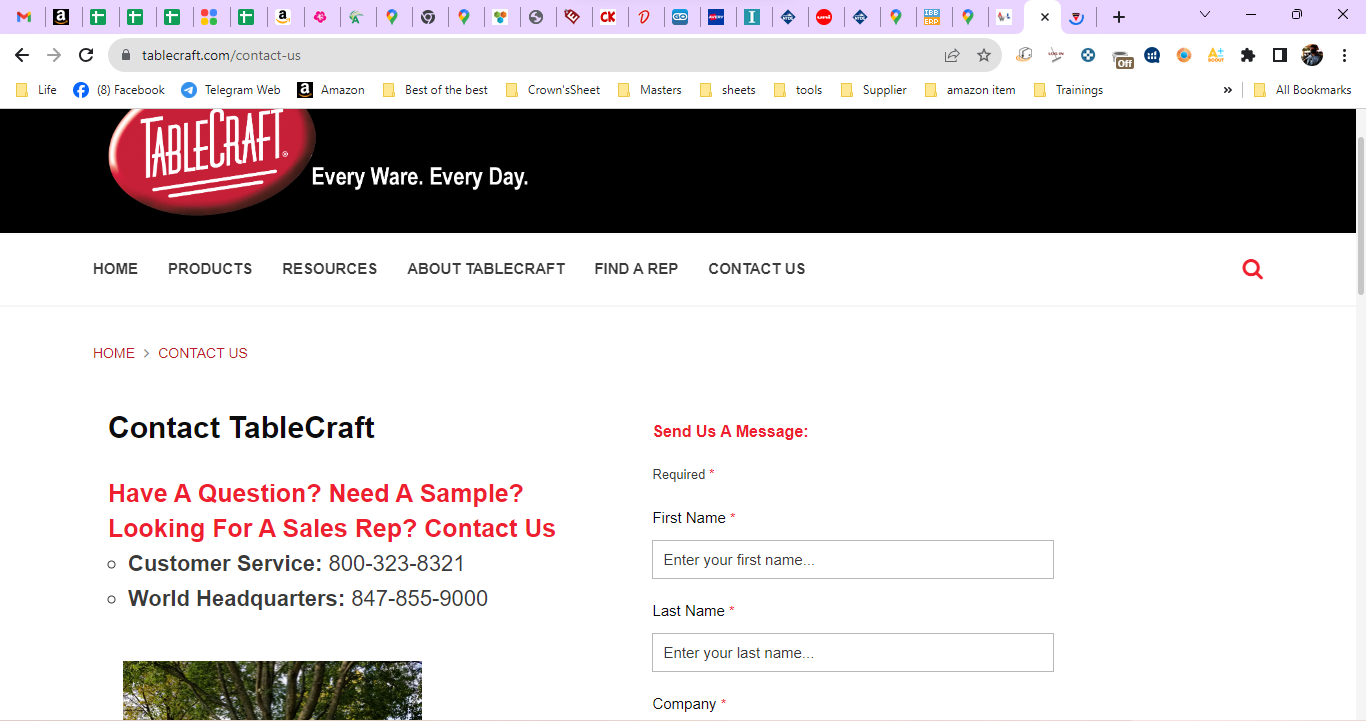1366x721 pixels.
Task: Go back to the previous page
Action: point(22,56)
